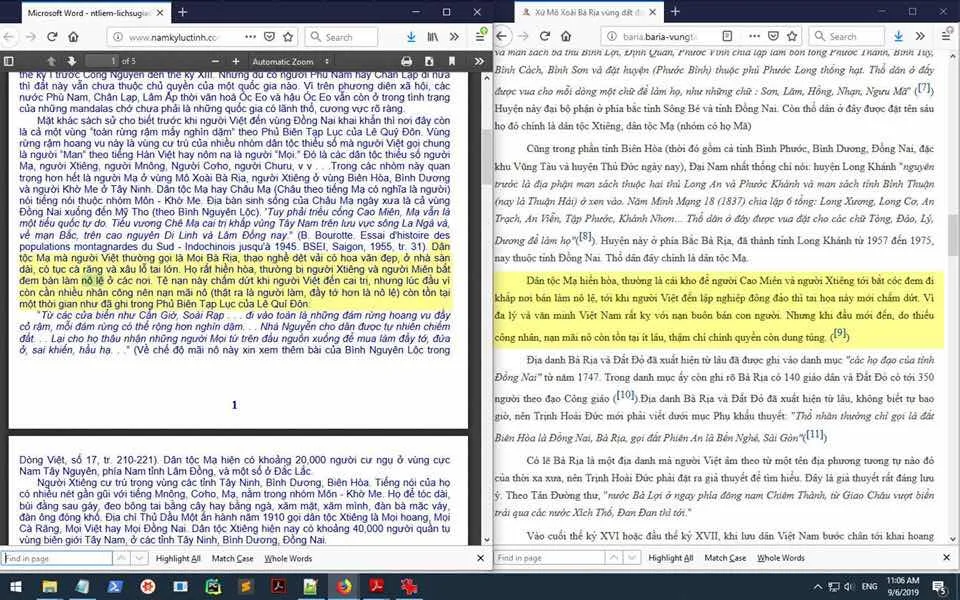Image resolution: width=960 pixels, height=600 pixels.
Task: Go to previous PDF page arrow
Action: pyautogui.click(x=51, y=61)
